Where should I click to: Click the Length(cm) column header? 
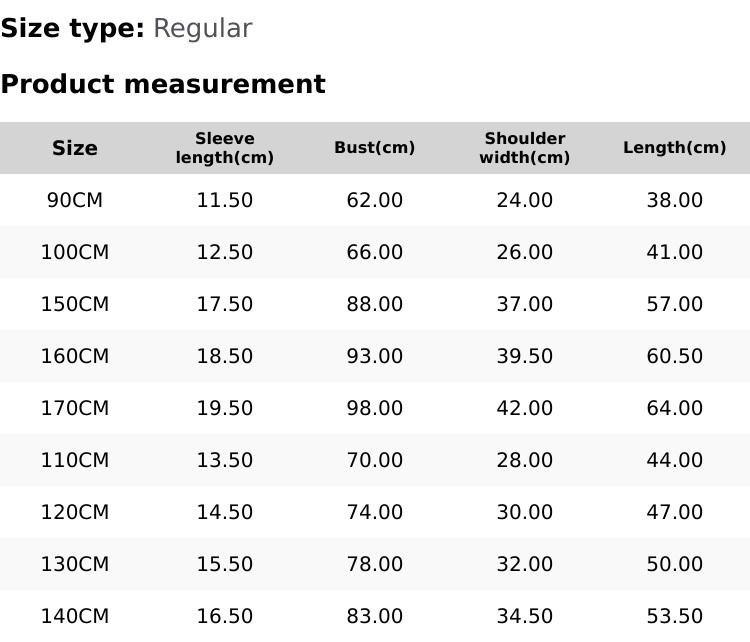(675, 148)
